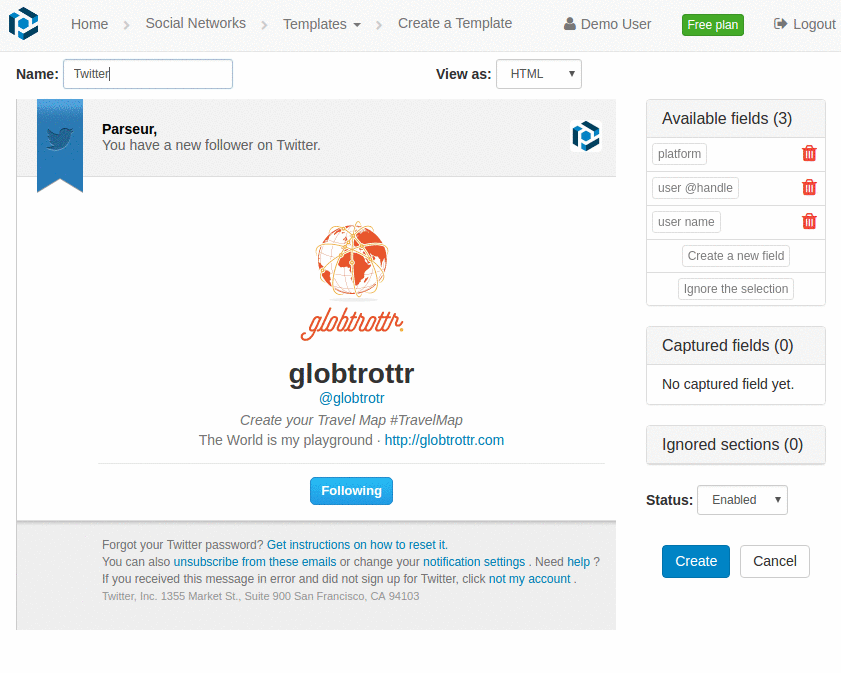The image size is (841, 673).
Task: Open the Status Enabled dropdown
Action: [741, 500]
